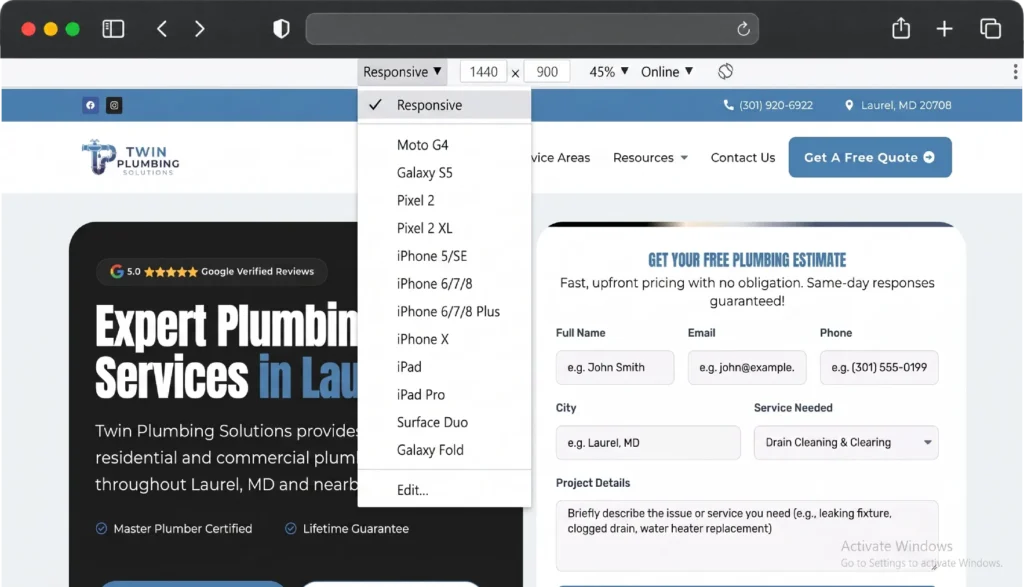Click the Phone input field
Screen dimensions: 1024x587
click(879, 368)
